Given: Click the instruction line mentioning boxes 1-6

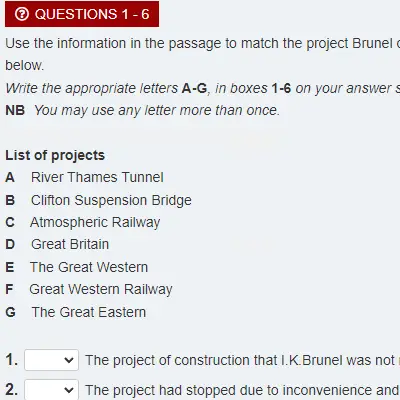Looking at the screenshot, I should [x=203, y=88].
